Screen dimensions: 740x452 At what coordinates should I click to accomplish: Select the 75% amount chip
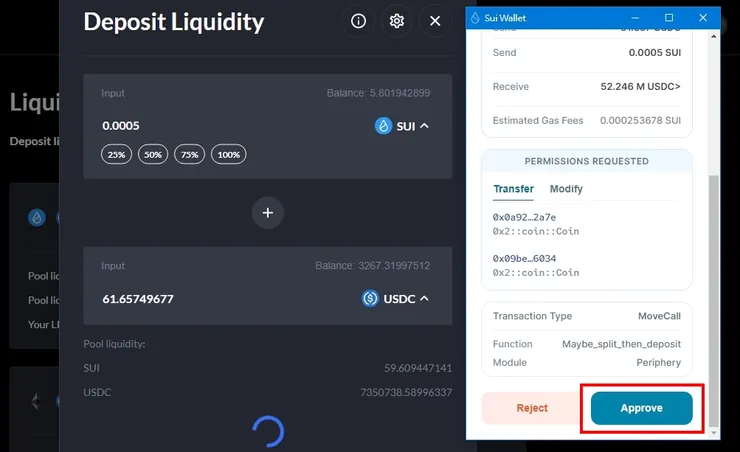click(189, 154)
